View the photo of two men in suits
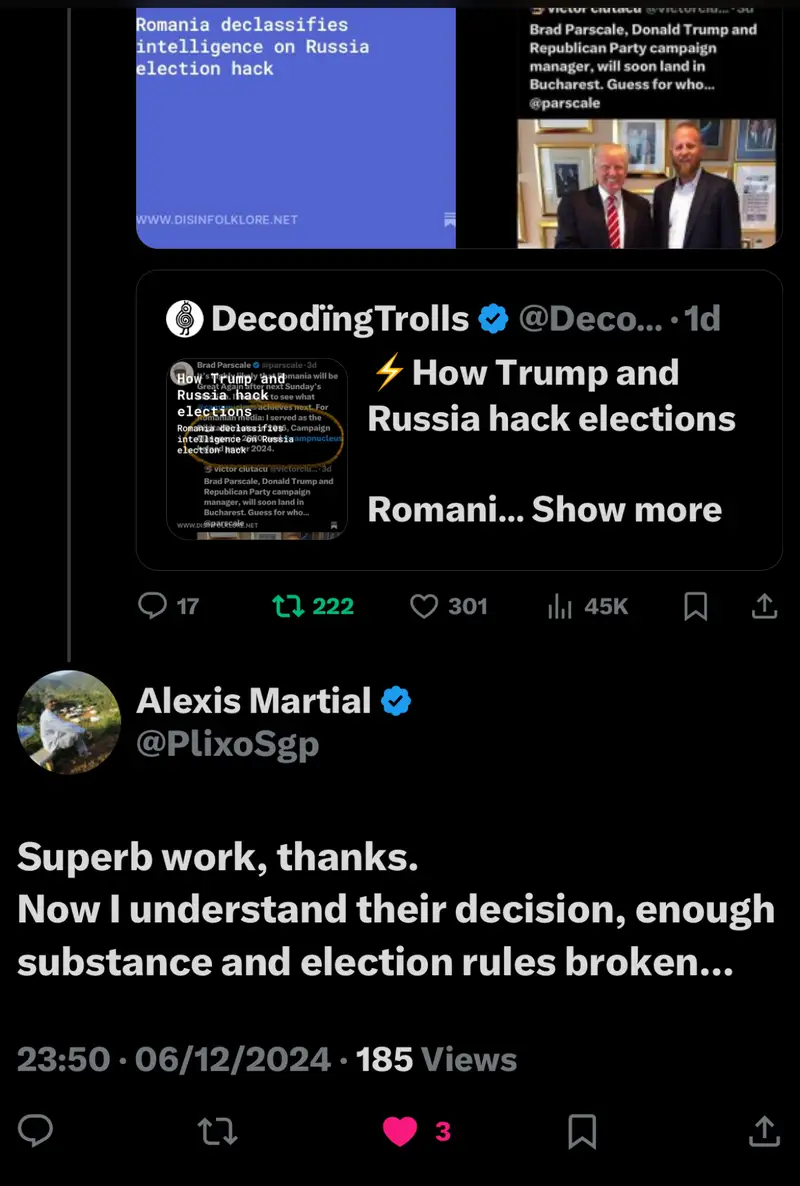This screenshot has height=1186, width=800. (648, 183)
